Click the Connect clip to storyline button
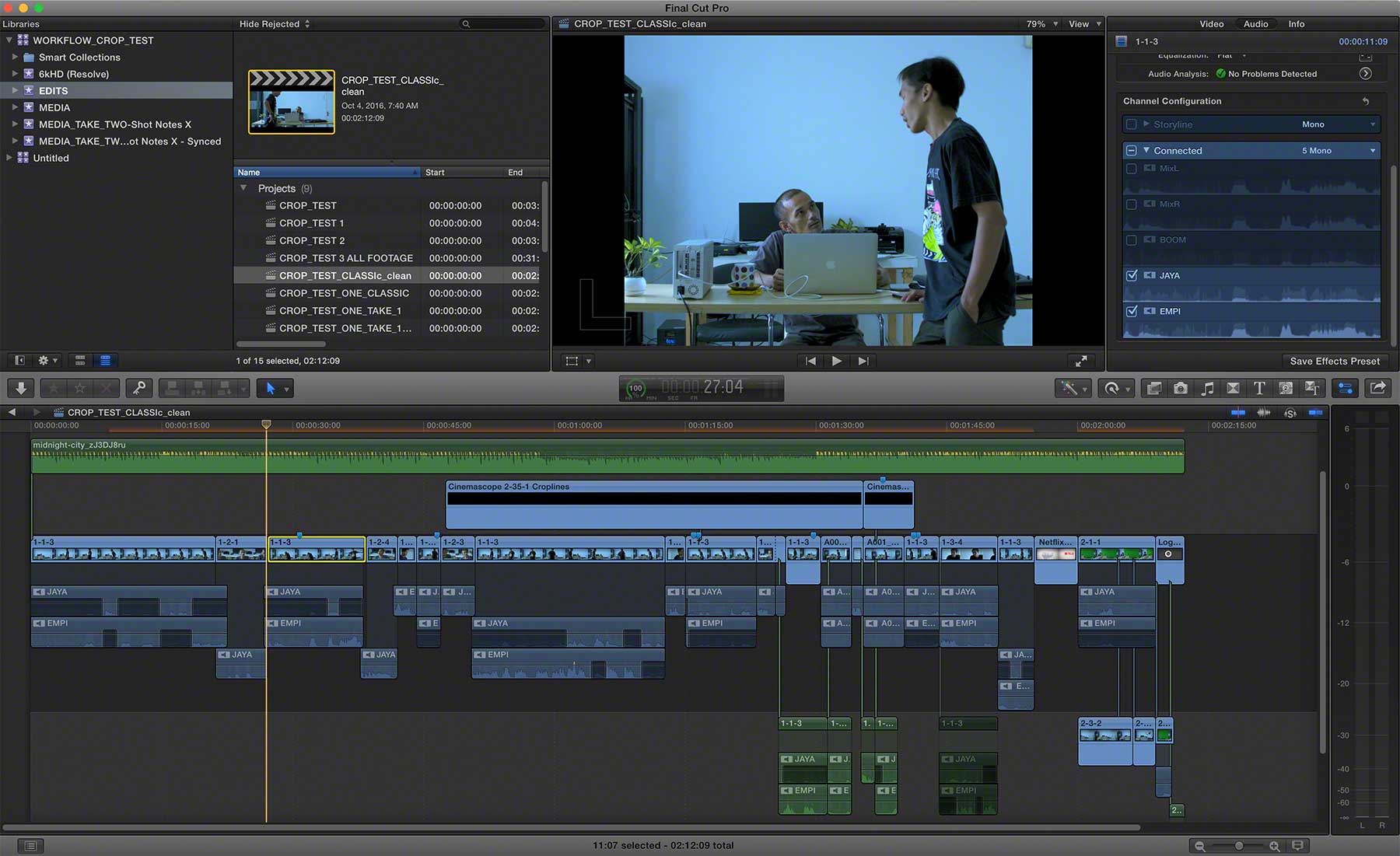Image resolution: width=1400 pixels, height=856 pixels. (172, 387)
